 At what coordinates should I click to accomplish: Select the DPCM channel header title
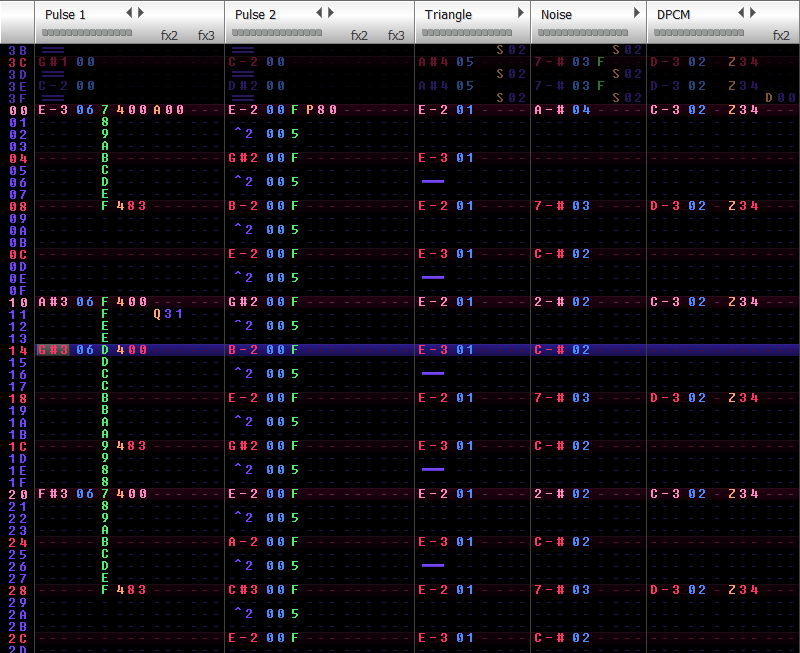(x=673, y=15)
